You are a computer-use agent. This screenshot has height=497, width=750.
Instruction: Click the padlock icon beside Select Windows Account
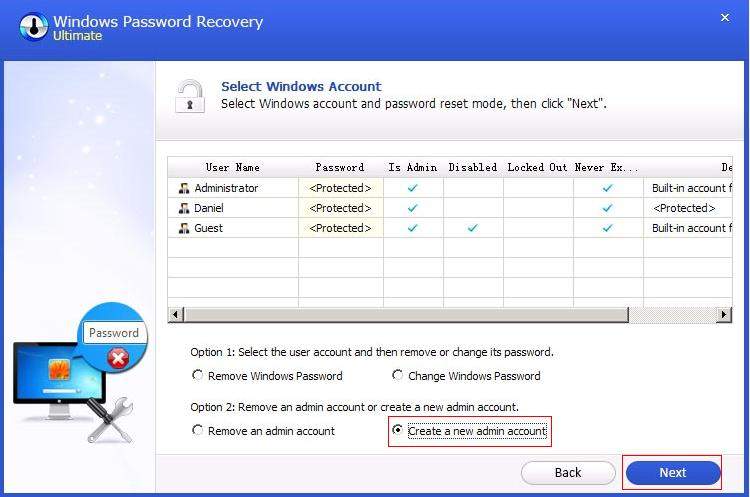[190, 96]
